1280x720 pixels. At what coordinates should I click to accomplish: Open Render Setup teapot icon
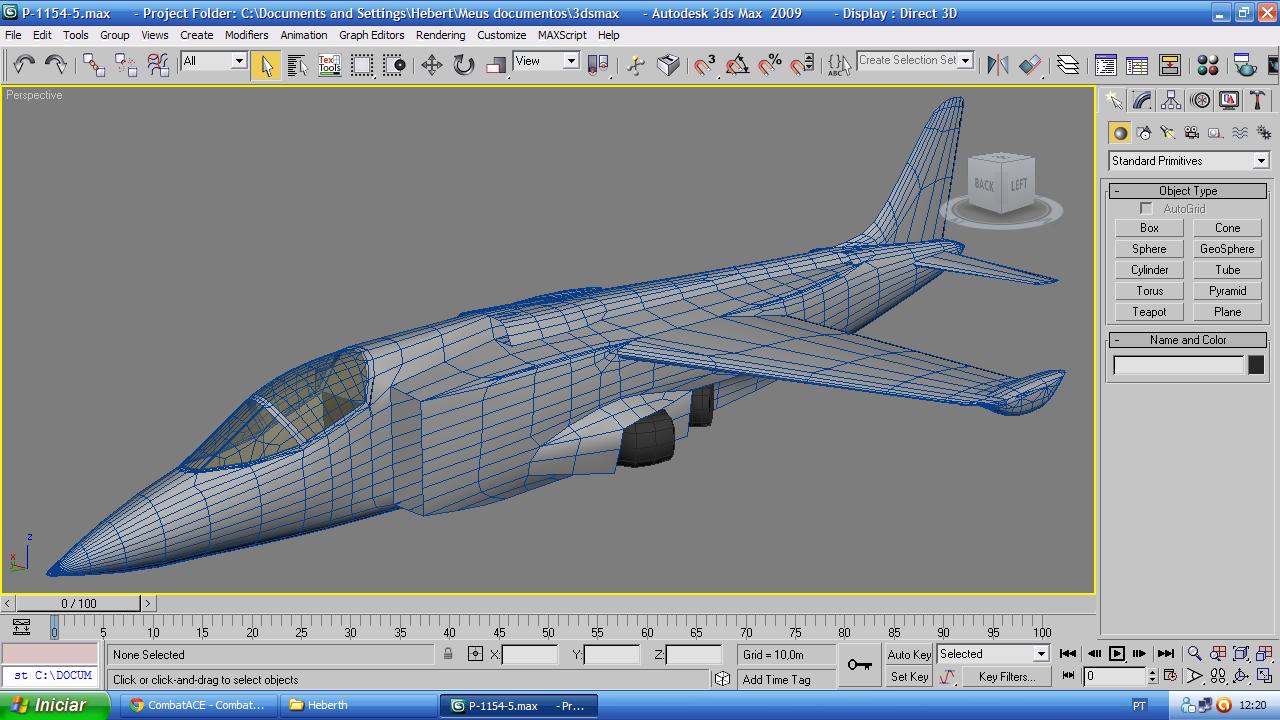[1245, 65]
